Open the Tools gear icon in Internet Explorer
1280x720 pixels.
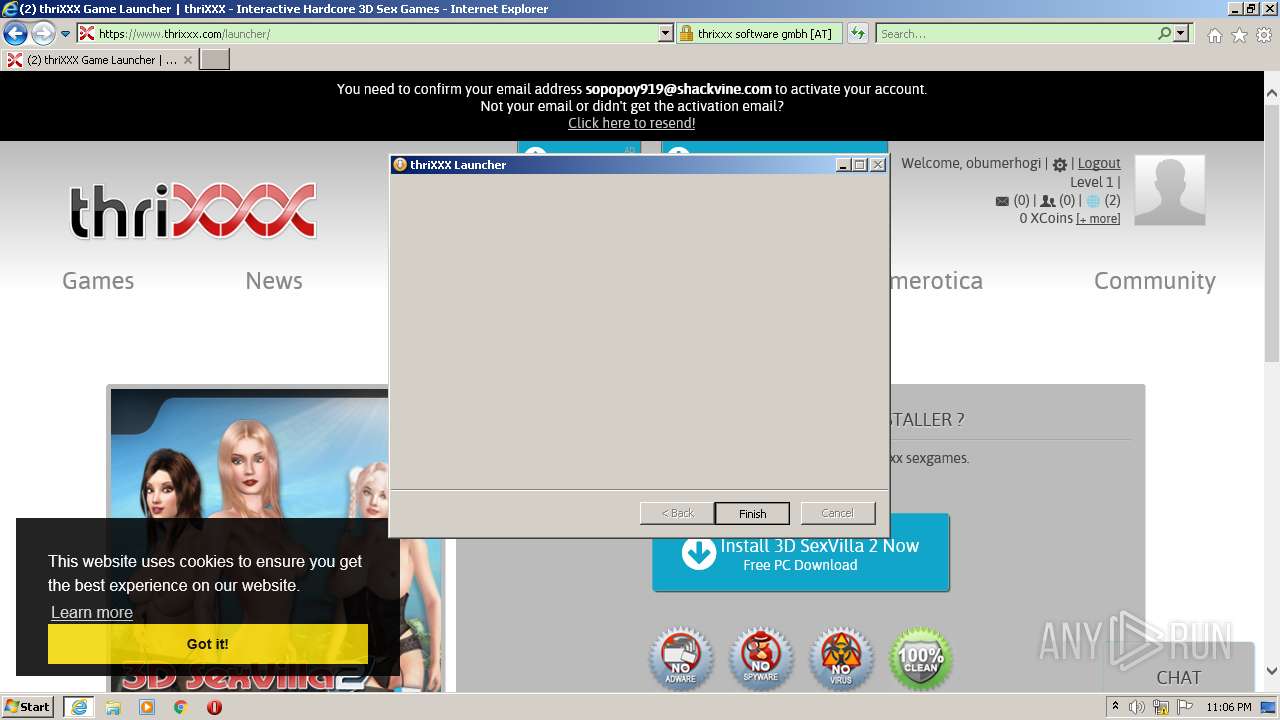pyautogui.click(x=1264, y=35)
